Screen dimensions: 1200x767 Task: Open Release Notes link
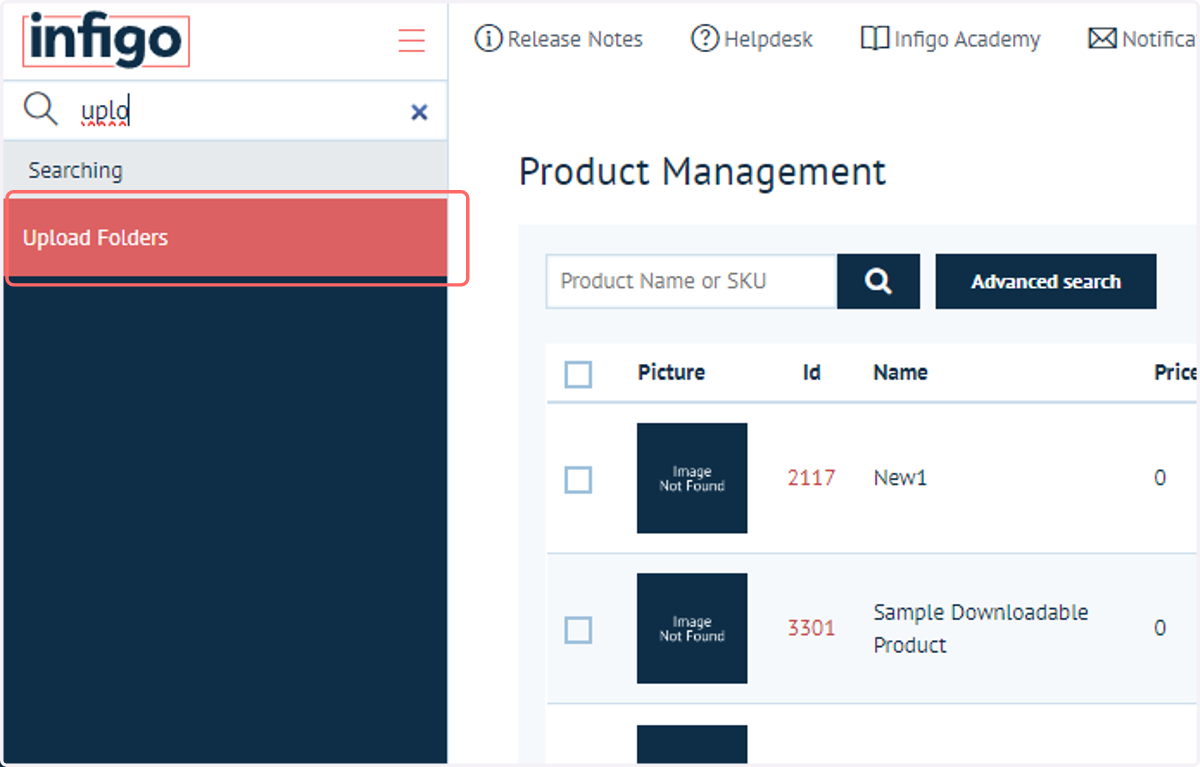pos(575,39)
